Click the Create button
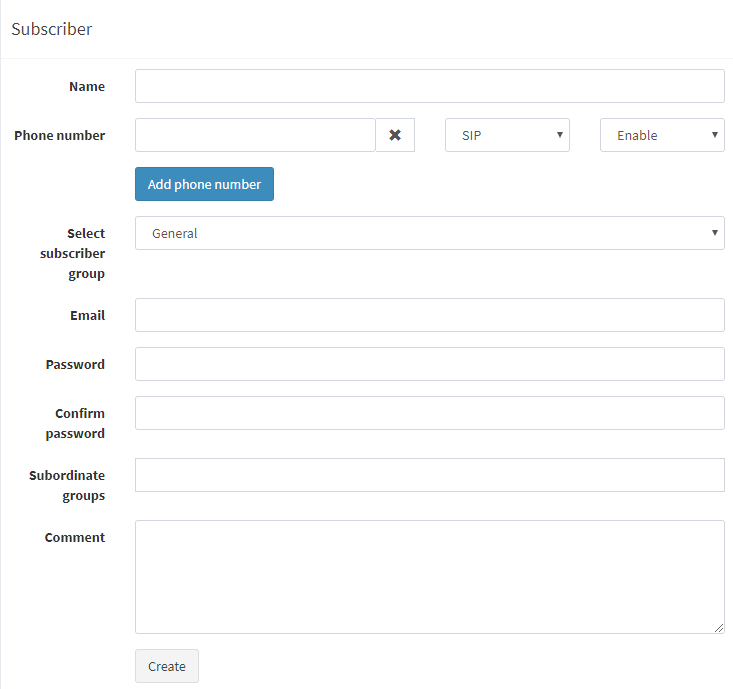The image size is (733, 689). [167, 666]
